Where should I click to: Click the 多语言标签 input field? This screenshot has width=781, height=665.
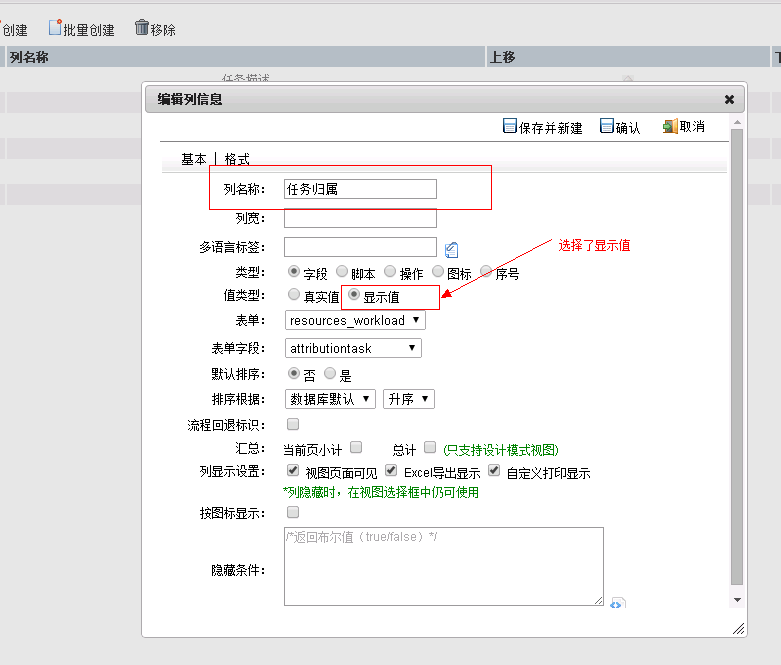pos(360,247)
